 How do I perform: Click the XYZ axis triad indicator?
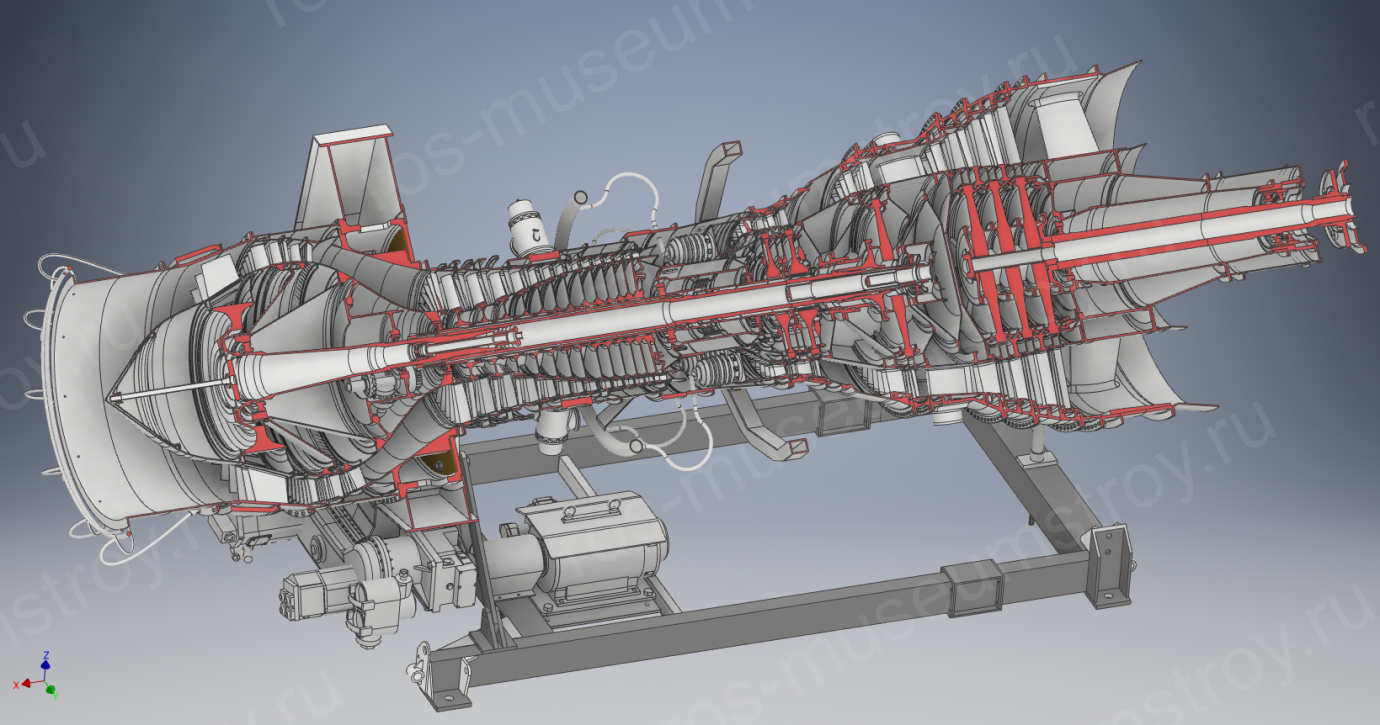(42, 674)
